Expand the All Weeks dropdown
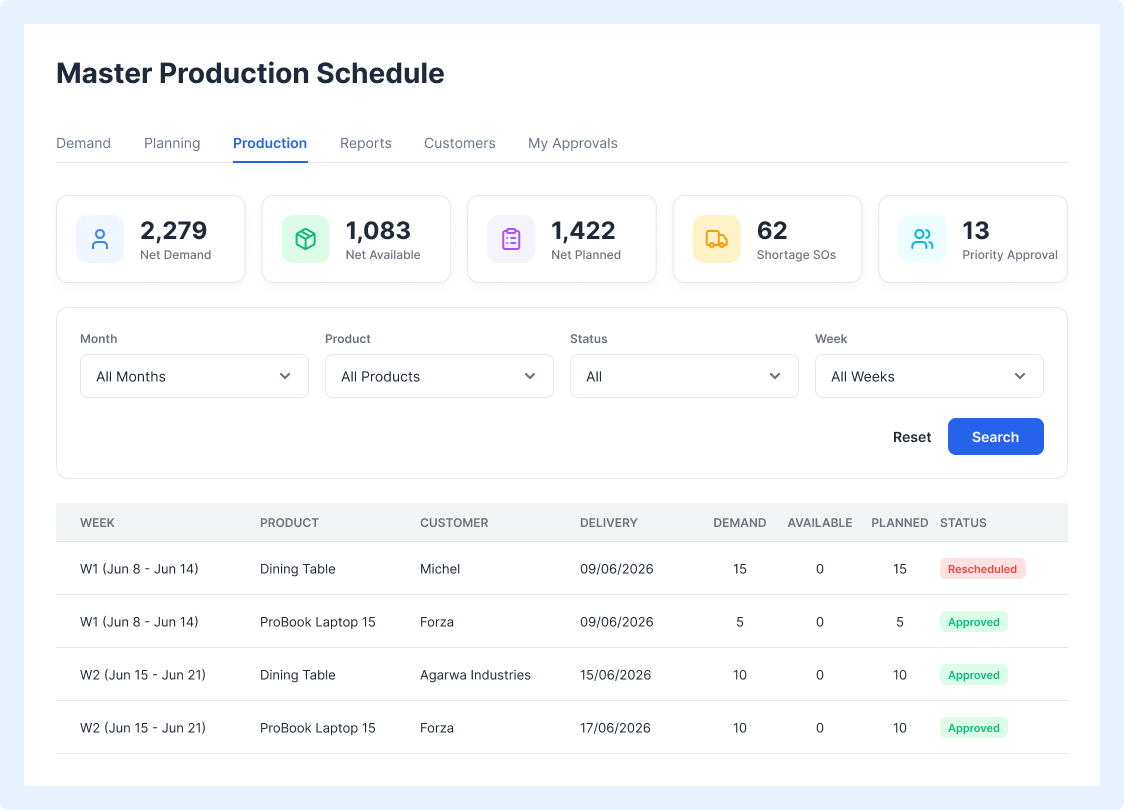The height and width of the screenshot is (810, 1124). tap(929, 376)
